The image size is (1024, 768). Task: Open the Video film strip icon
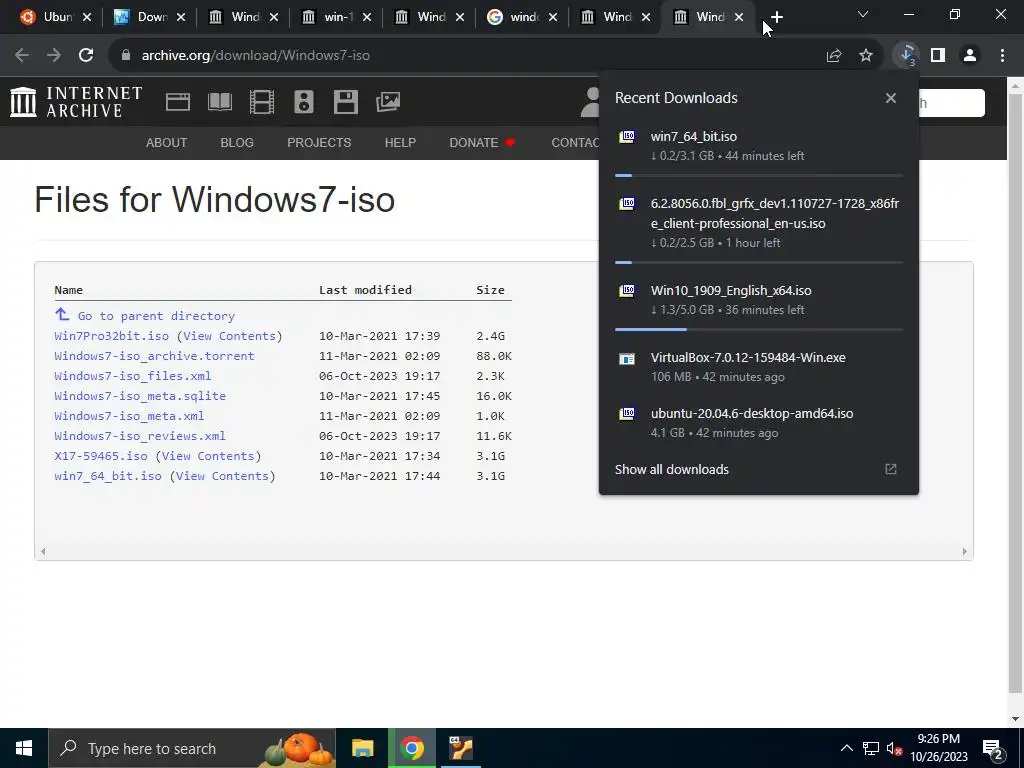262,102
